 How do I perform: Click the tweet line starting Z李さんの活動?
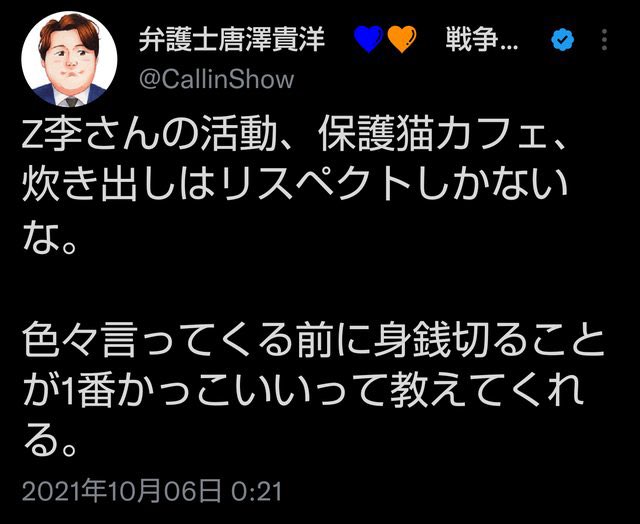tap(295, 135)
